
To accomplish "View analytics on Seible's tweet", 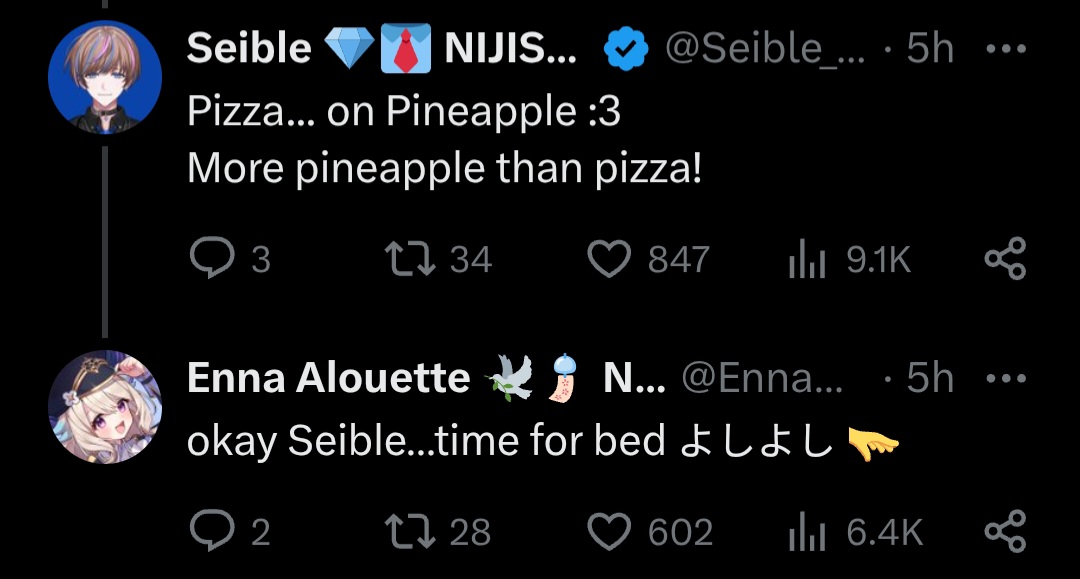I will pos(804,260).
